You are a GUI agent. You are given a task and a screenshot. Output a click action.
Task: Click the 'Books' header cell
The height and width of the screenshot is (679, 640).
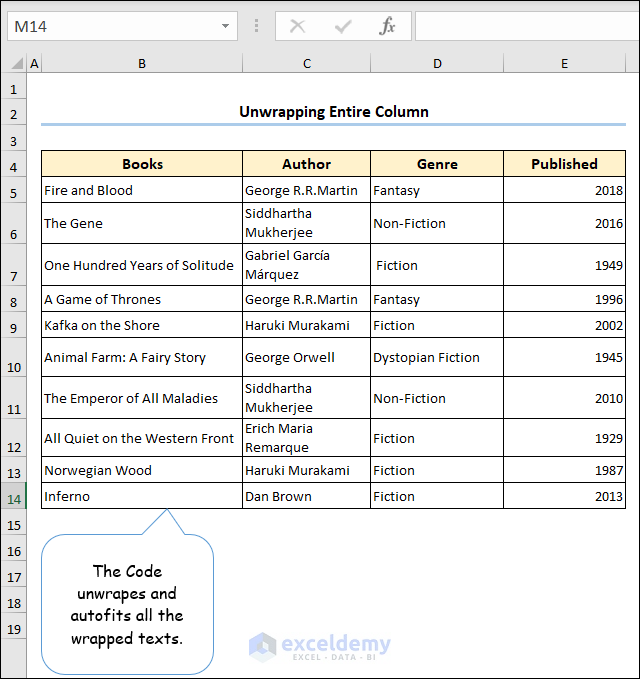pos(142,164)
